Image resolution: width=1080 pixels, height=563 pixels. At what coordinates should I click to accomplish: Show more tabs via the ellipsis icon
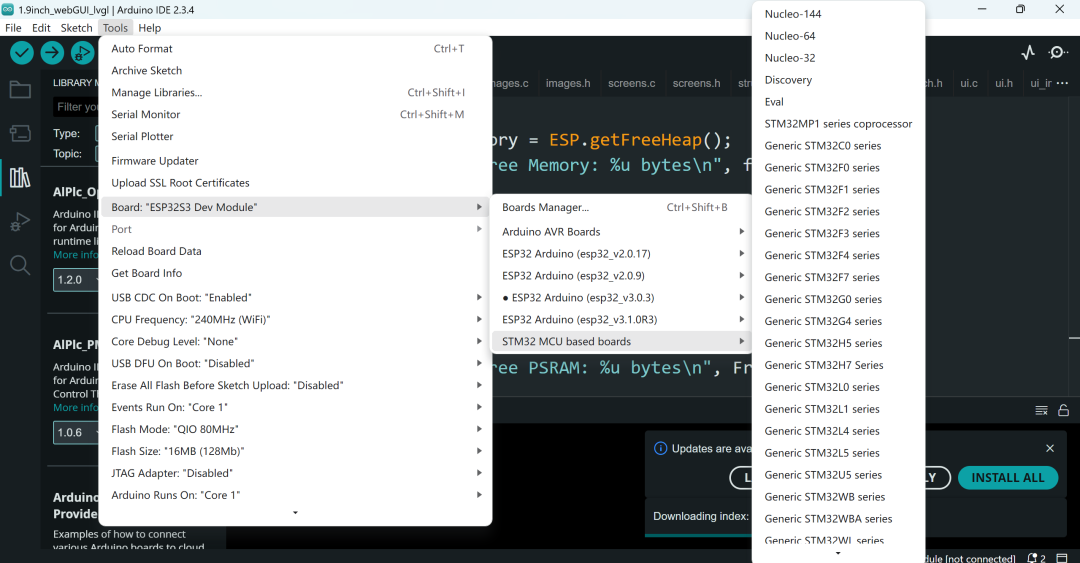tap(1062, 83)
